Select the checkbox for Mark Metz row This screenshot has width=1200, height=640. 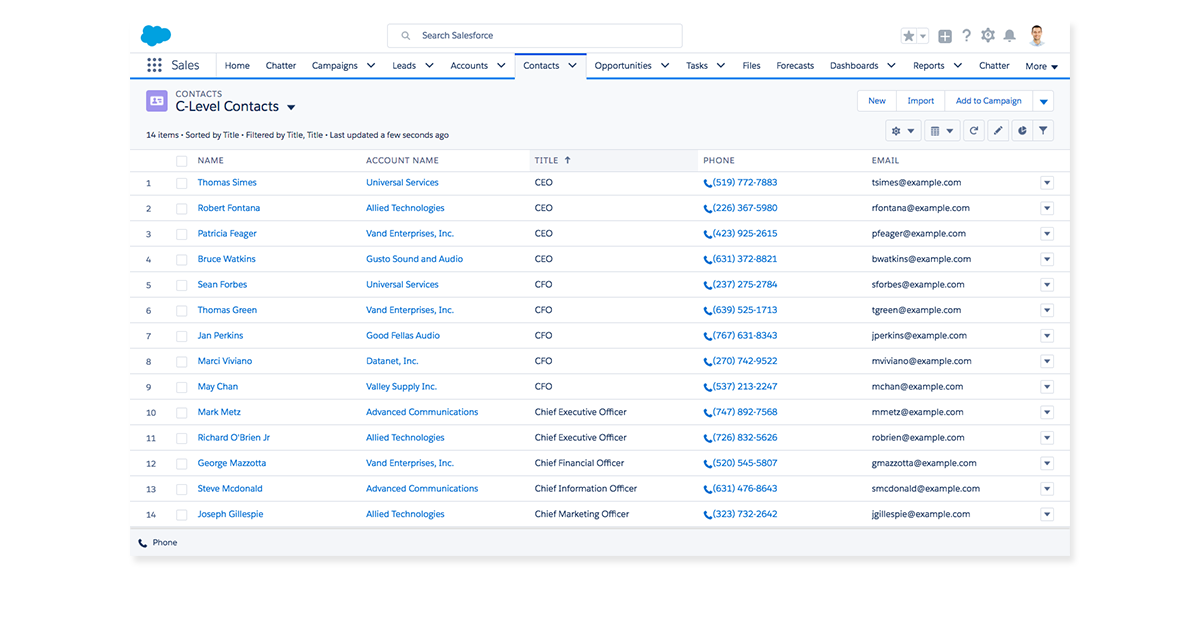181,412
